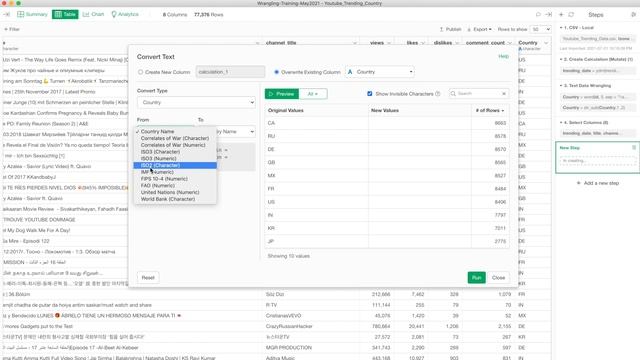640x360 pixels.
Task: Open the comment_count column header menu
Action: click(510, 43)
